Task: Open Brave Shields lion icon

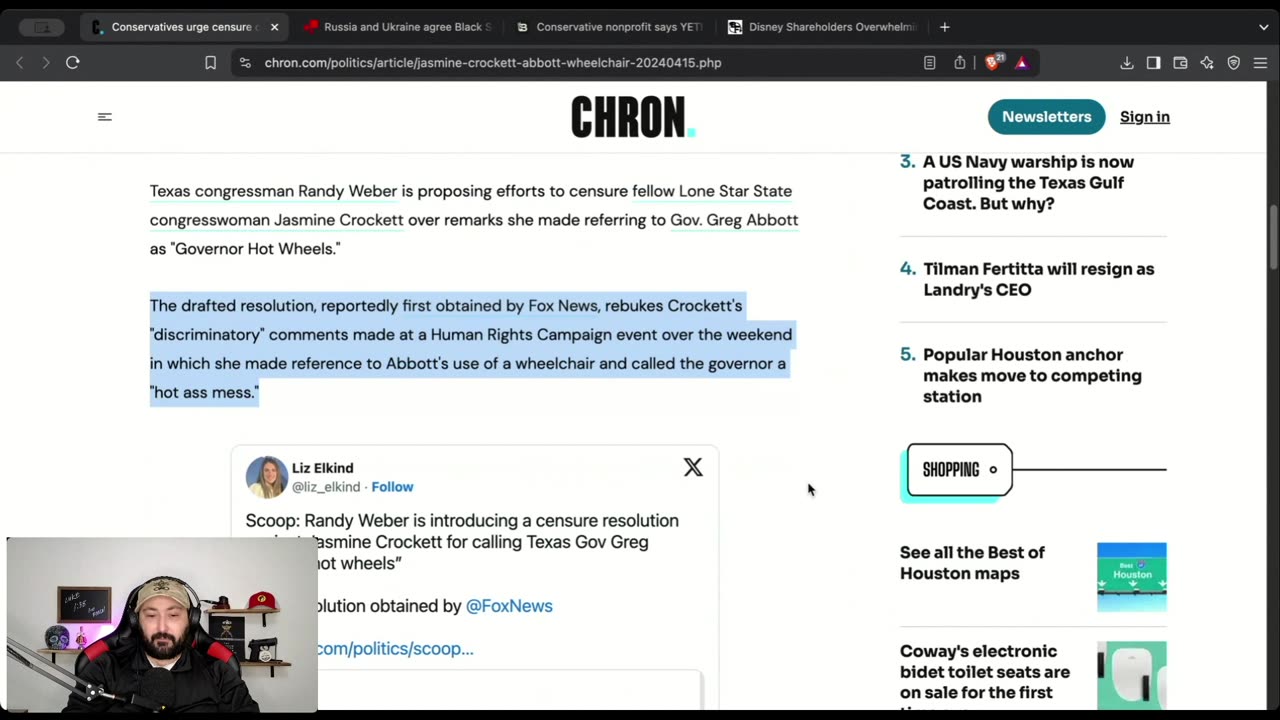Action: point(992,62)
